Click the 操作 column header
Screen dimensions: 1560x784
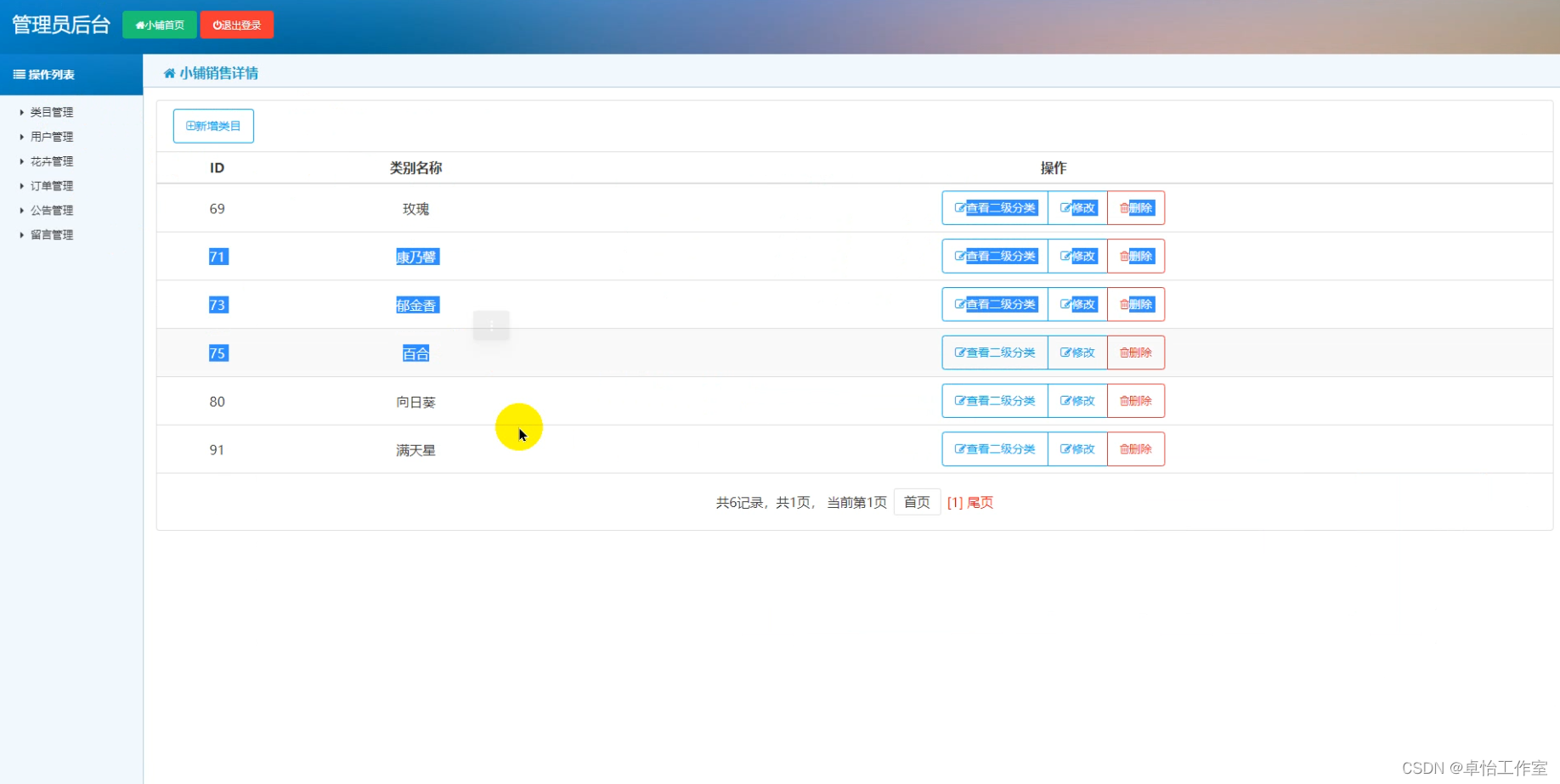(x=1054, y=168)
